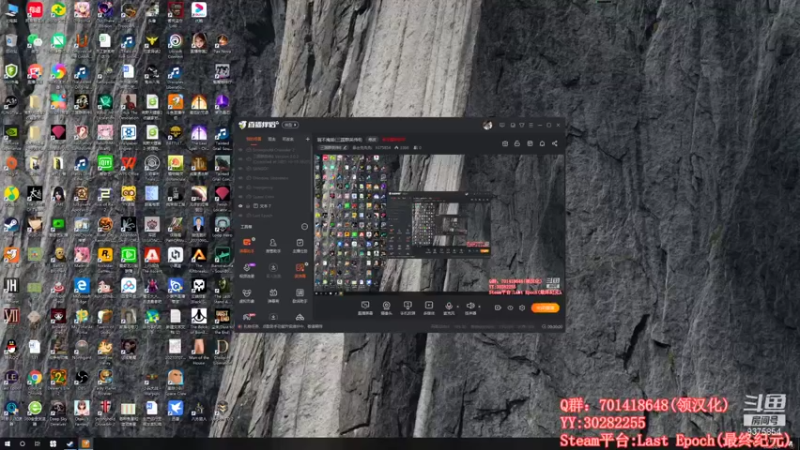Add a camera source from bottom toolbar
The height and width of the screenshot is (450, 800).
pos(386,305)
